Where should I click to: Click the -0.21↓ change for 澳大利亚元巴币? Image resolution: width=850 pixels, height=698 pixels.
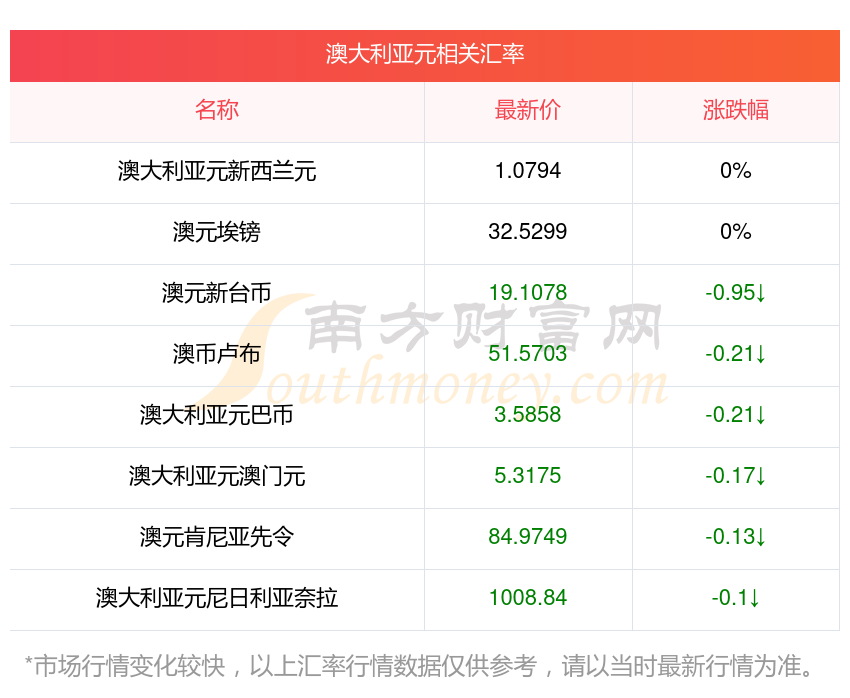[x=736, y=415]
